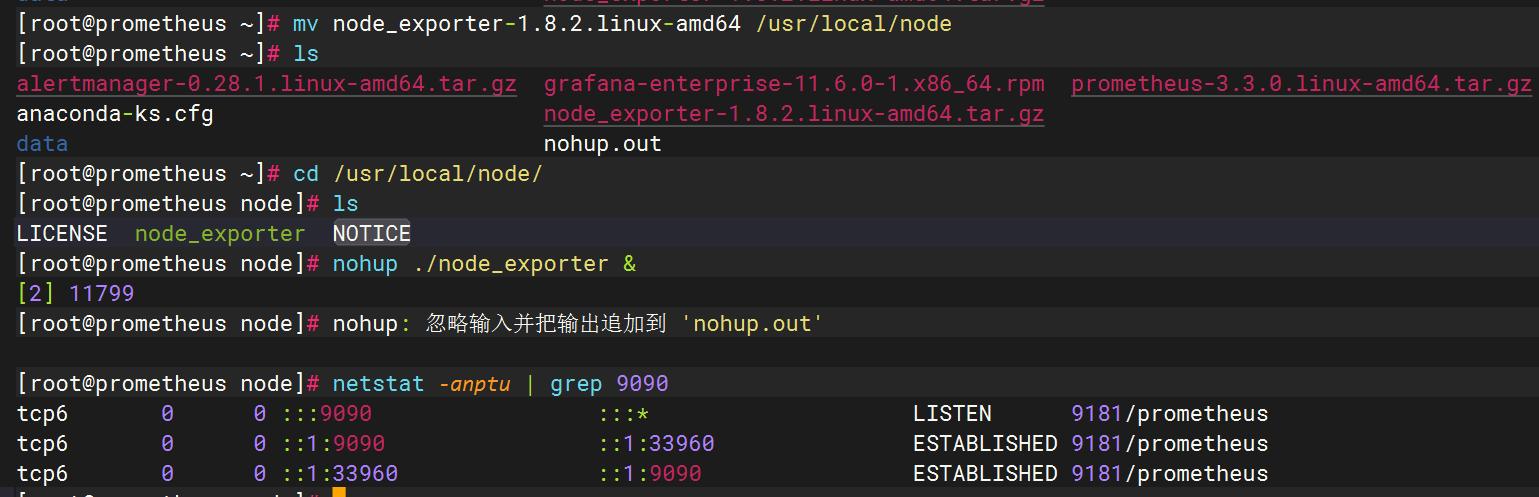This screenshot has width=1539, height=497.
Task: Click ESTABLISHED in the ::1:9090 local address row
Action: pos(985,444)
